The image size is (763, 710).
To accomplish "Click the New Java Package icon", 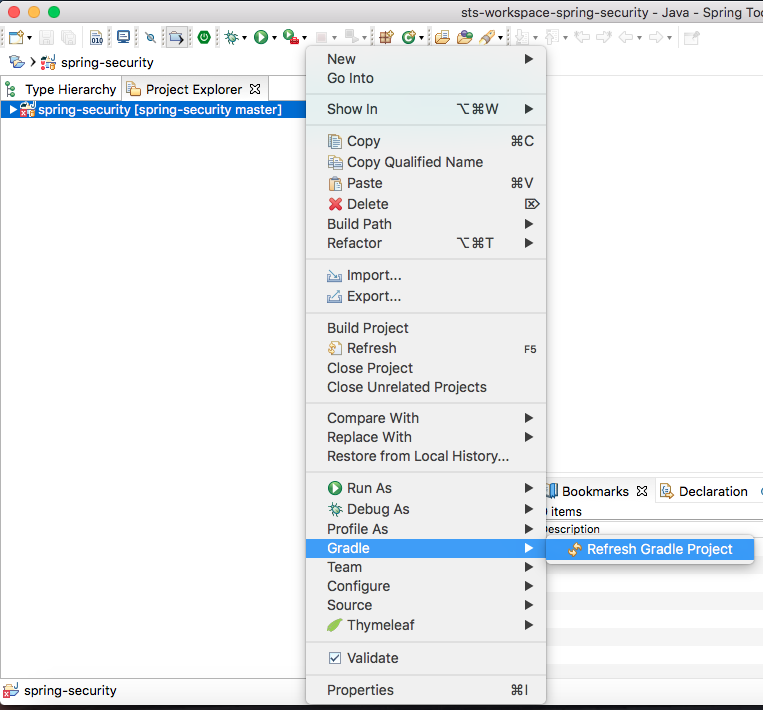I will (386, 37).
